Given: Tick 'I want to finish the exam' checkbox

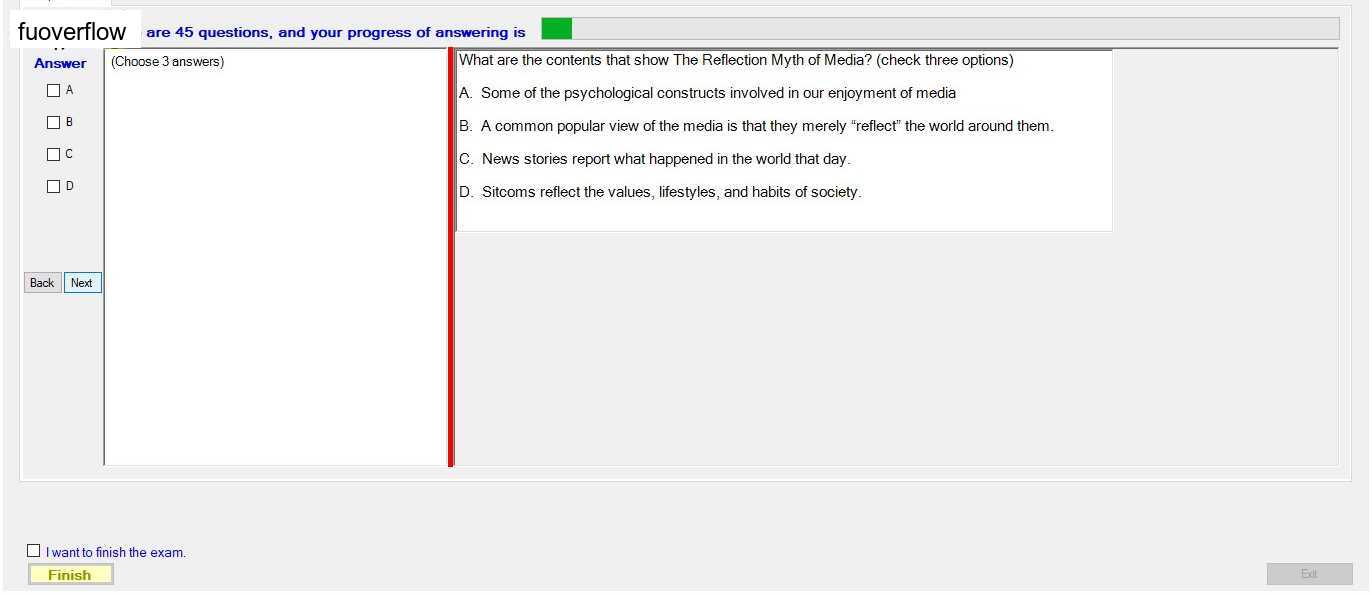Looking at the screenshot, I should [34, 551].
